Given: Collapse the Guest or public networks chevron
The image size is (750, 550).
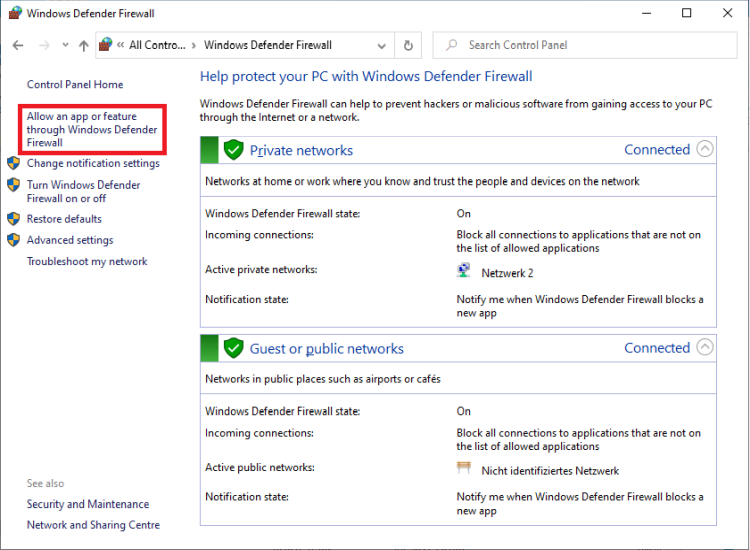Looking at the screenshot, I should pos(705,347).
